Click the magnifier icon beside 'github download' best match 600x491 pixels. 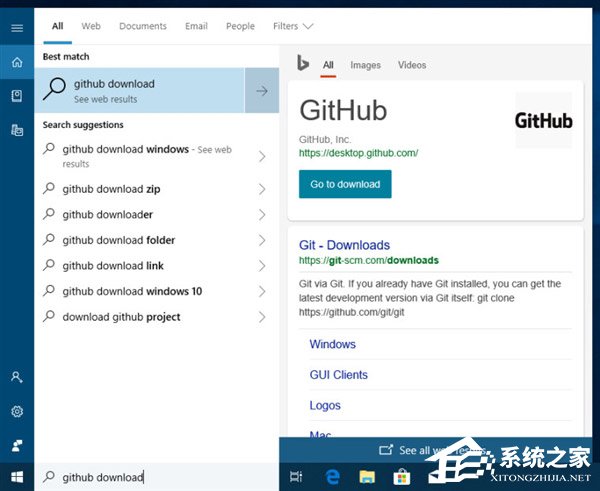(54, 89)
